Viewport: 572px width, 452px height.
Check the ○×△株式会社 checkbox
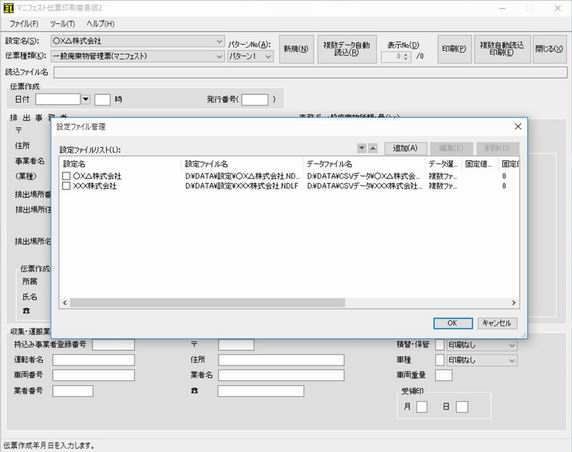[66, 176]
